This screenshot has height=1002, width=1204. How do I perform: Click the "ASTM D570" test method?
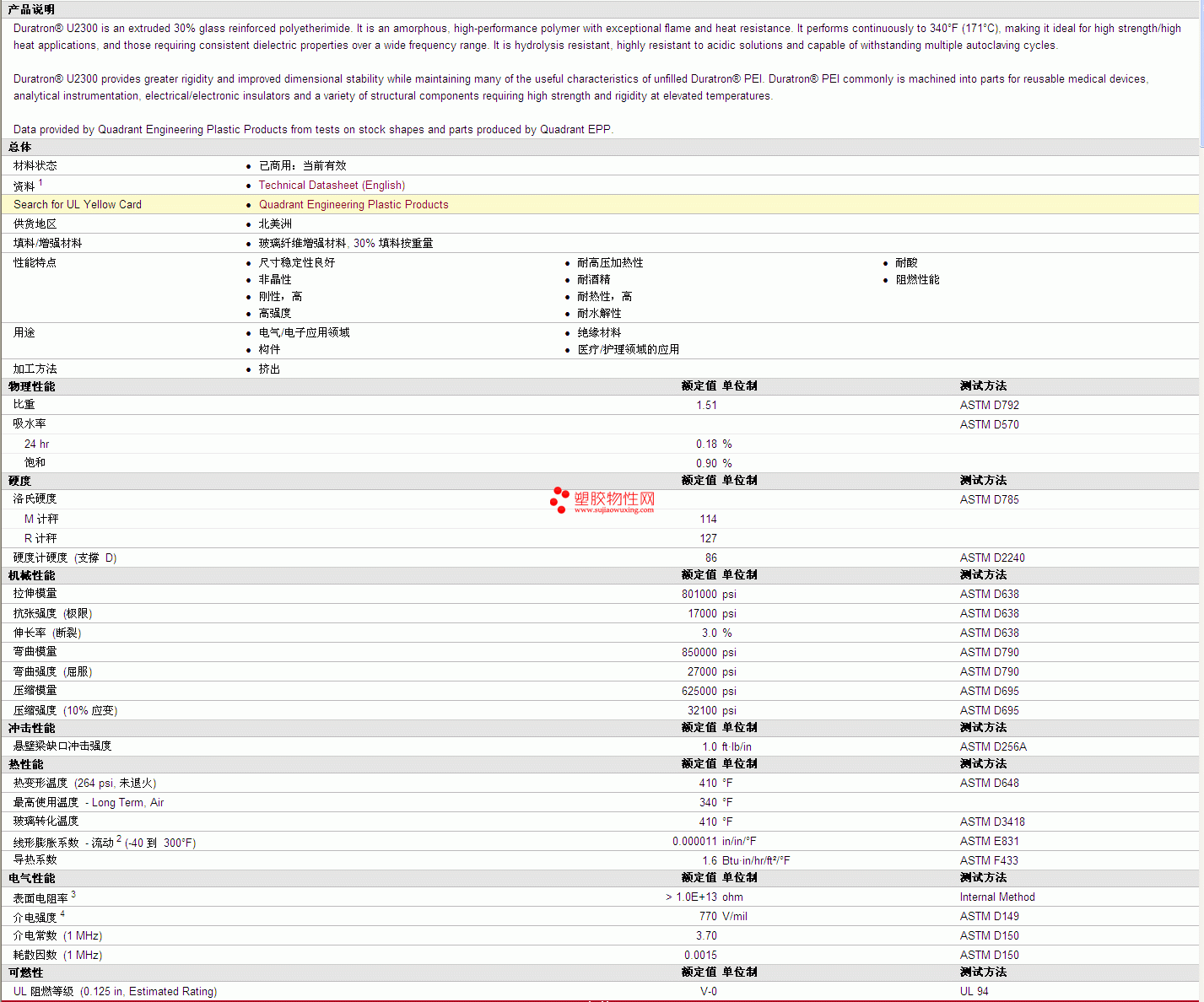tap(990, 425)
